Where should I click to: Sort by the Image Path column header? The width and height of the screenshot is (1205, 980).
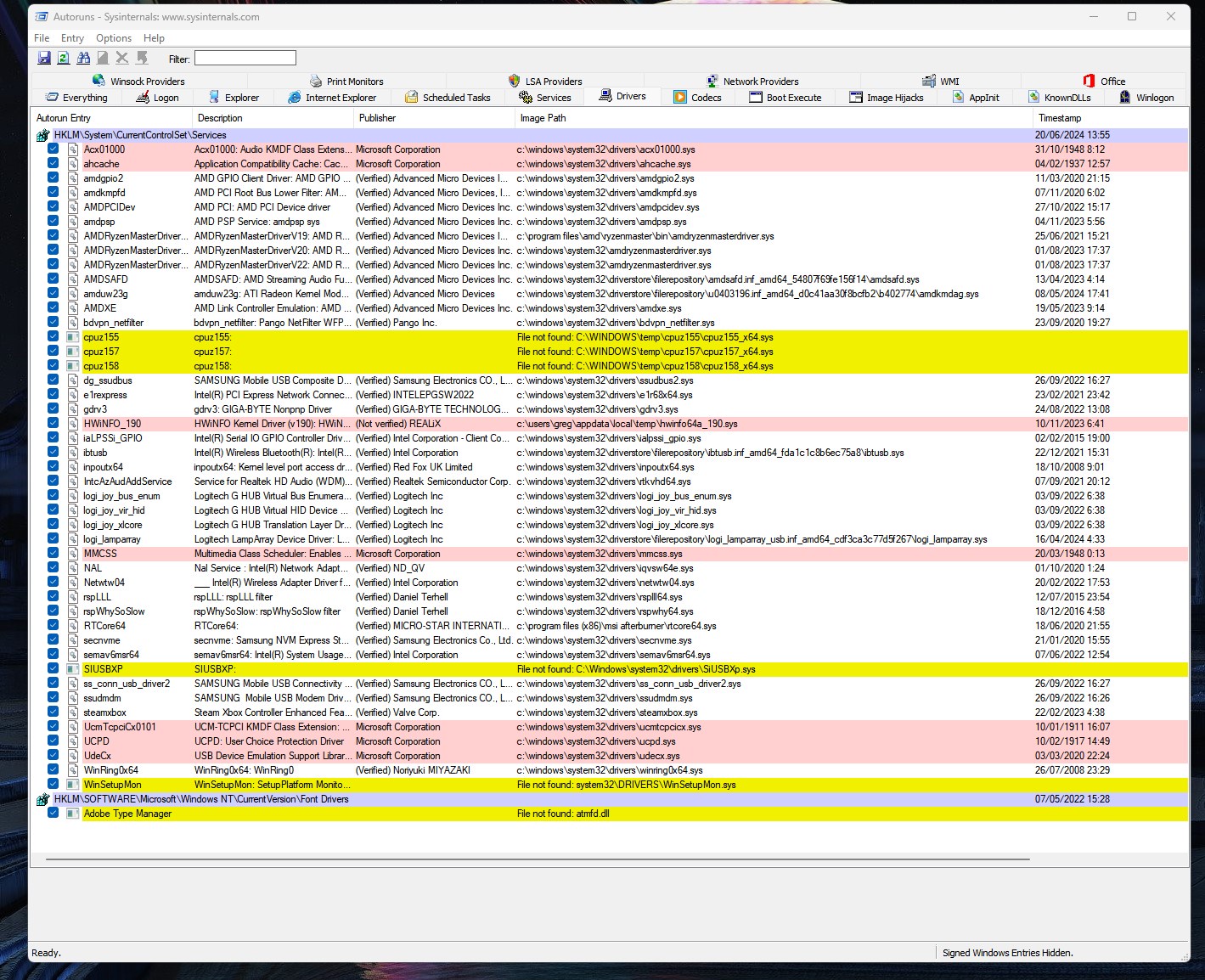click(x=774, y=118)
